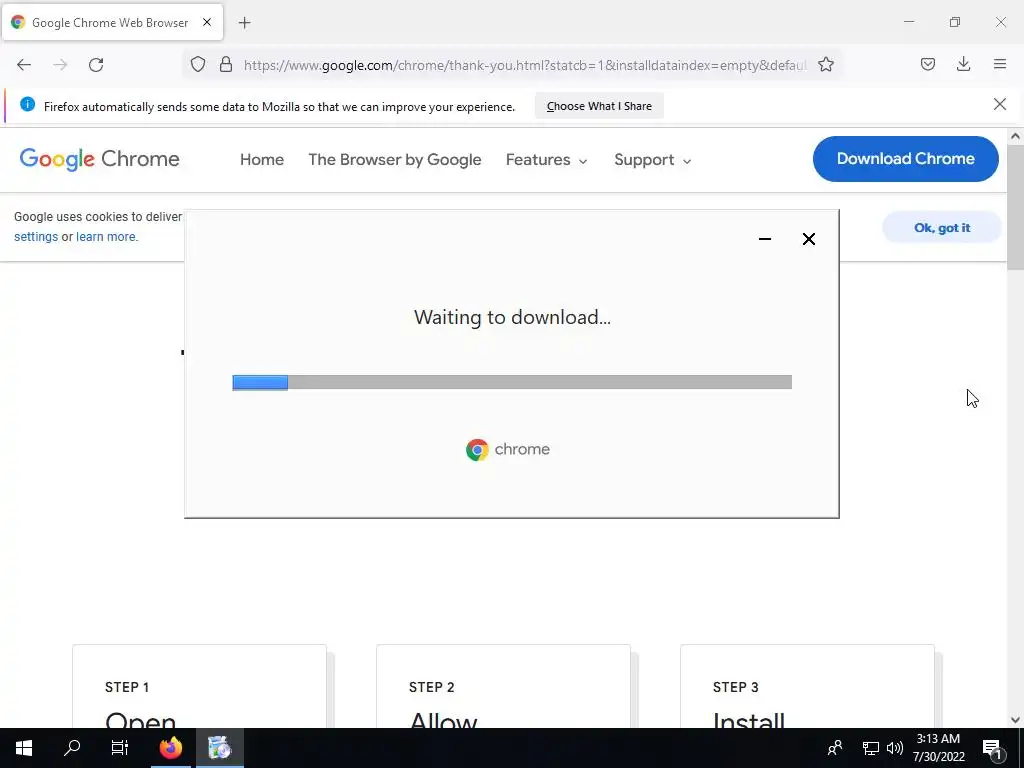Open the tracking protection shield icon
This screenshot has width=1024, height=768.
[198, 64]
